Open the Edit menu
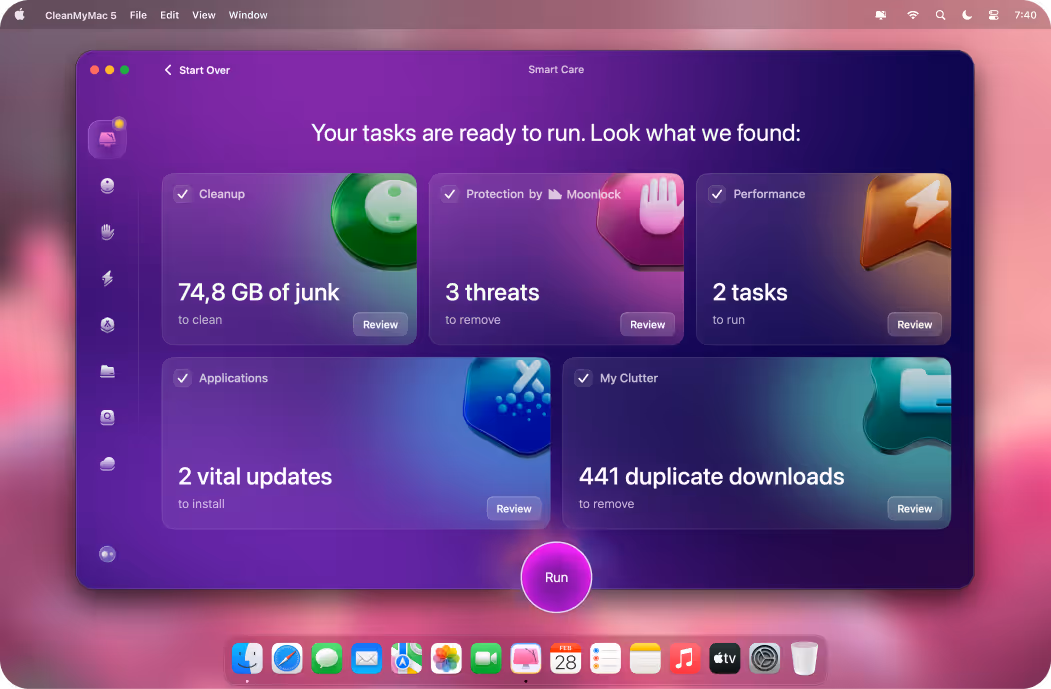The height and width of the screenshot is (689, 1051). [170, 15]
